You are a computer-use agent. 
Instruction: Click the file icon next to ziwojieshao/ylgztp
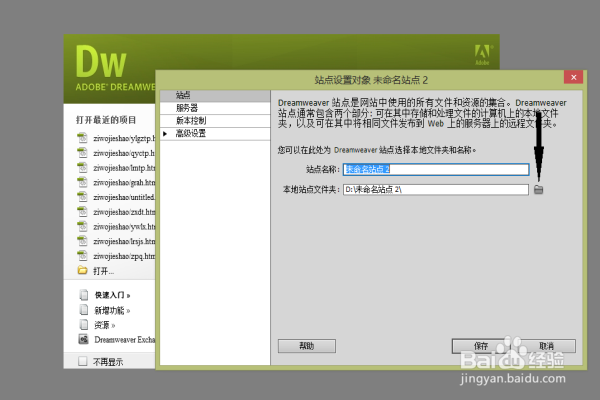82,138
